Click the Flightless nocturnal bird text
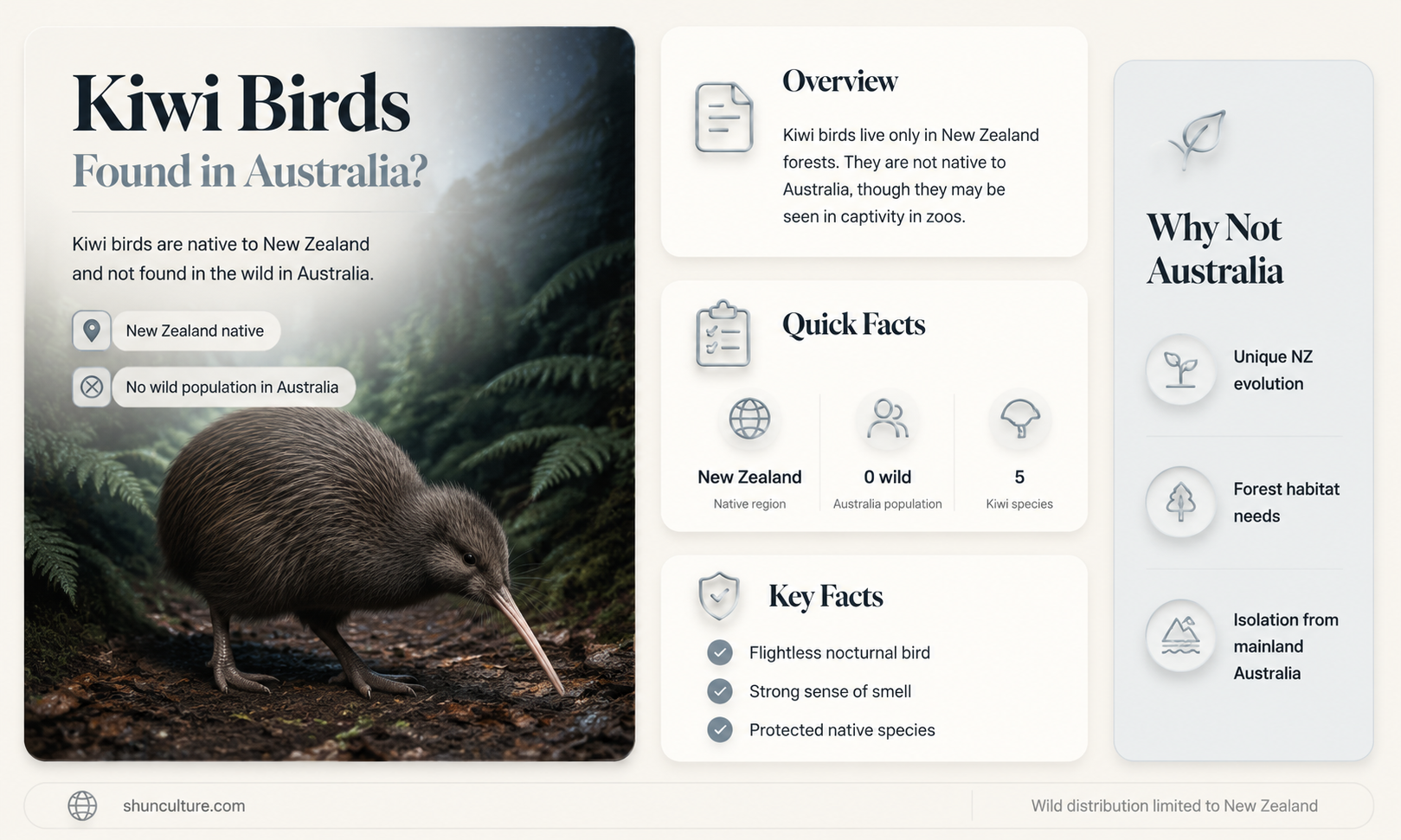Image resolution: width=1401 pixels, height=840 pixels. [839, 652]
